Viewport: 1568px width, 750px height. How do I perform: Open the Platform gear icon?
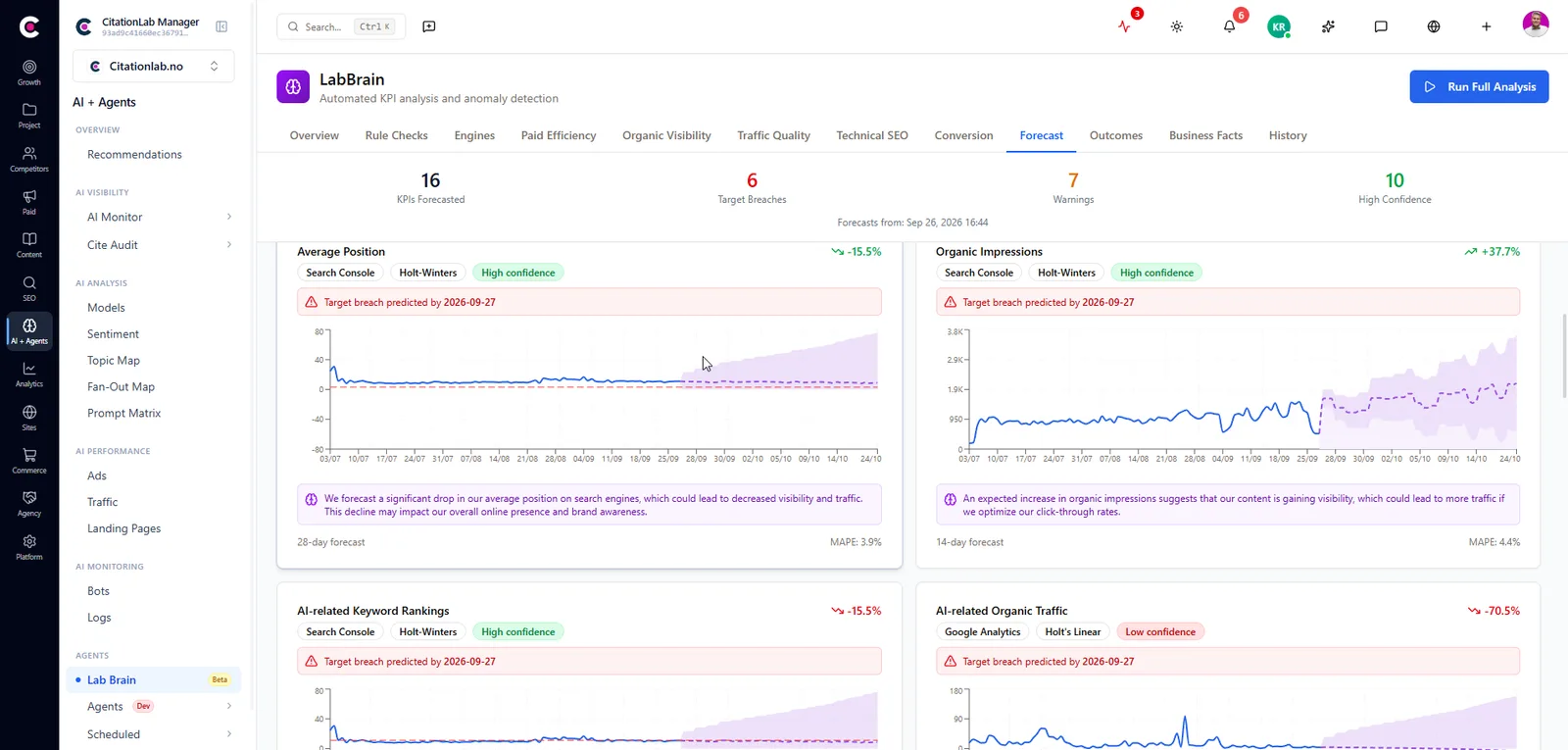29,547
